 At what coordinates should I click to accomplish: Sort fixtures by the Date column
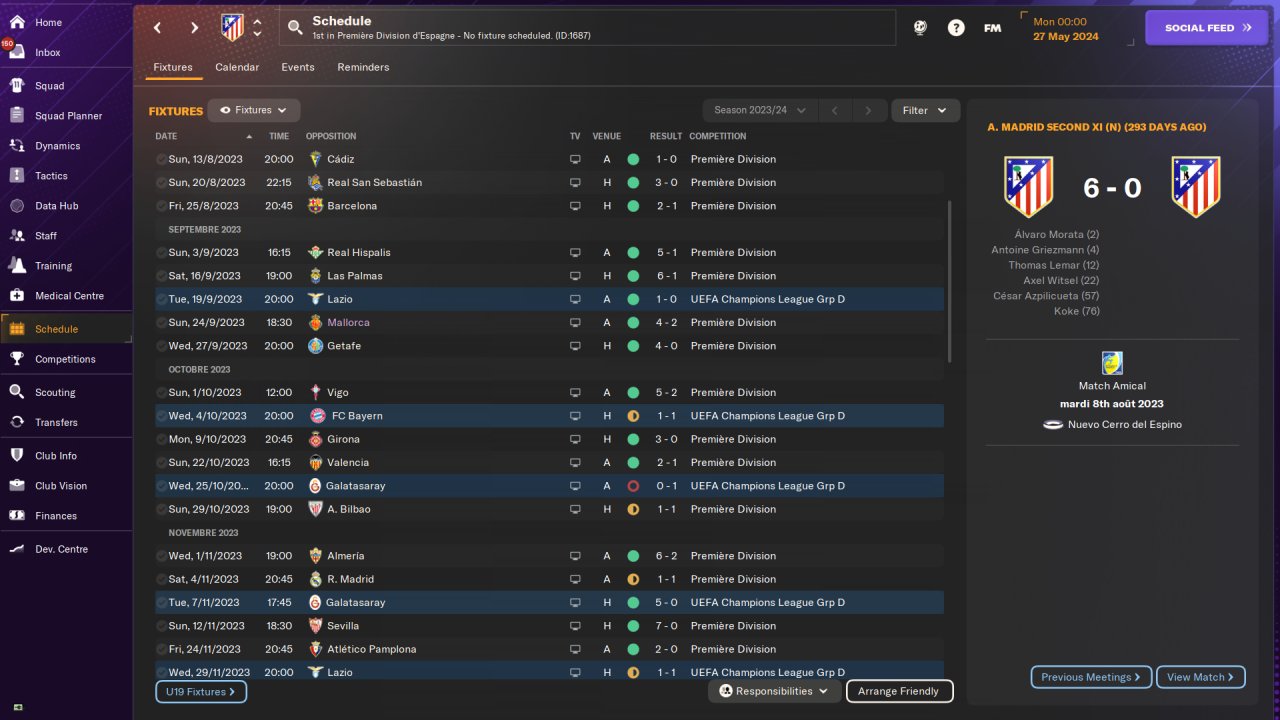[x=166, y=136]
